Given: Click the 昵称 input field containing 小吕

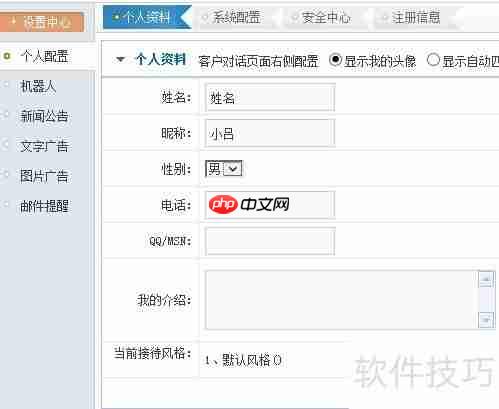Looking at the screenshot, I should (270, 133).
